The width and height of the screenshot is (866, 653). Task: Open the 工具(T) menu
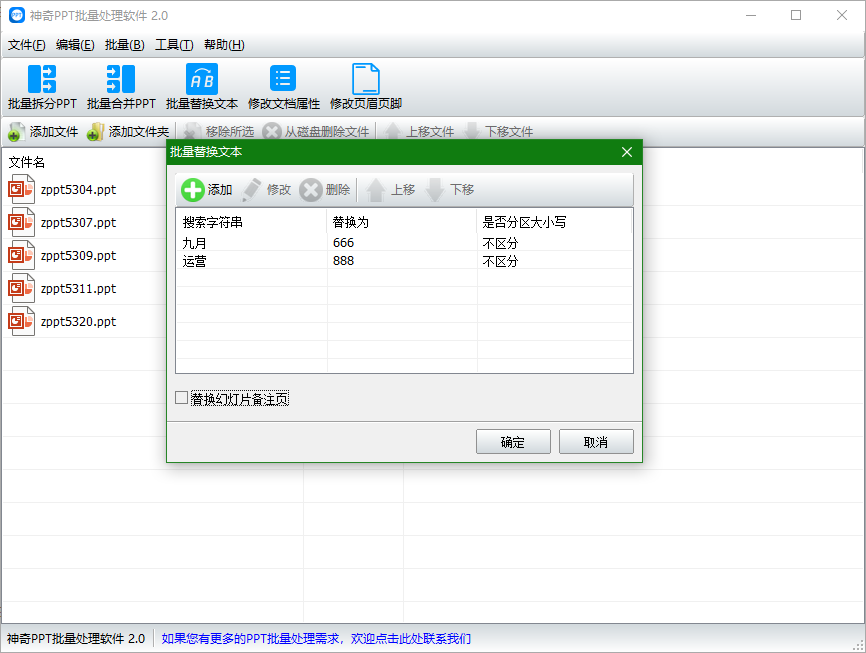[x=174, y=45]
